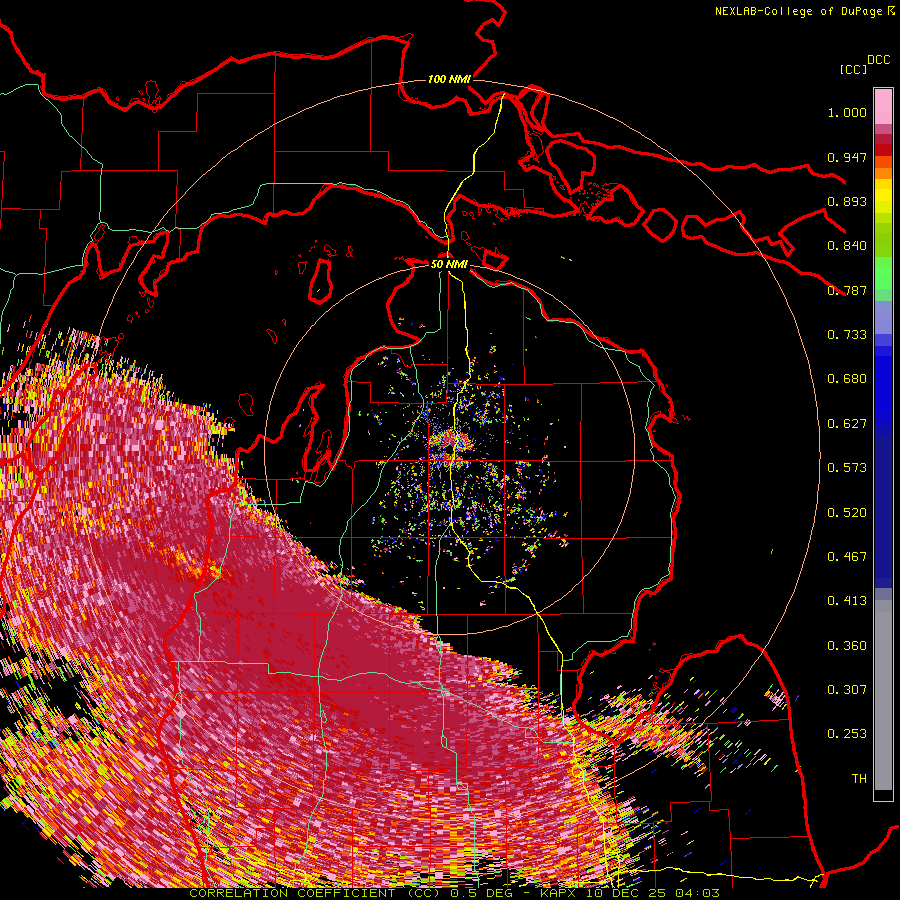Click the 0.680 scale value
The height and width of the screenshot is (900, 900).
tap(847, 379)
